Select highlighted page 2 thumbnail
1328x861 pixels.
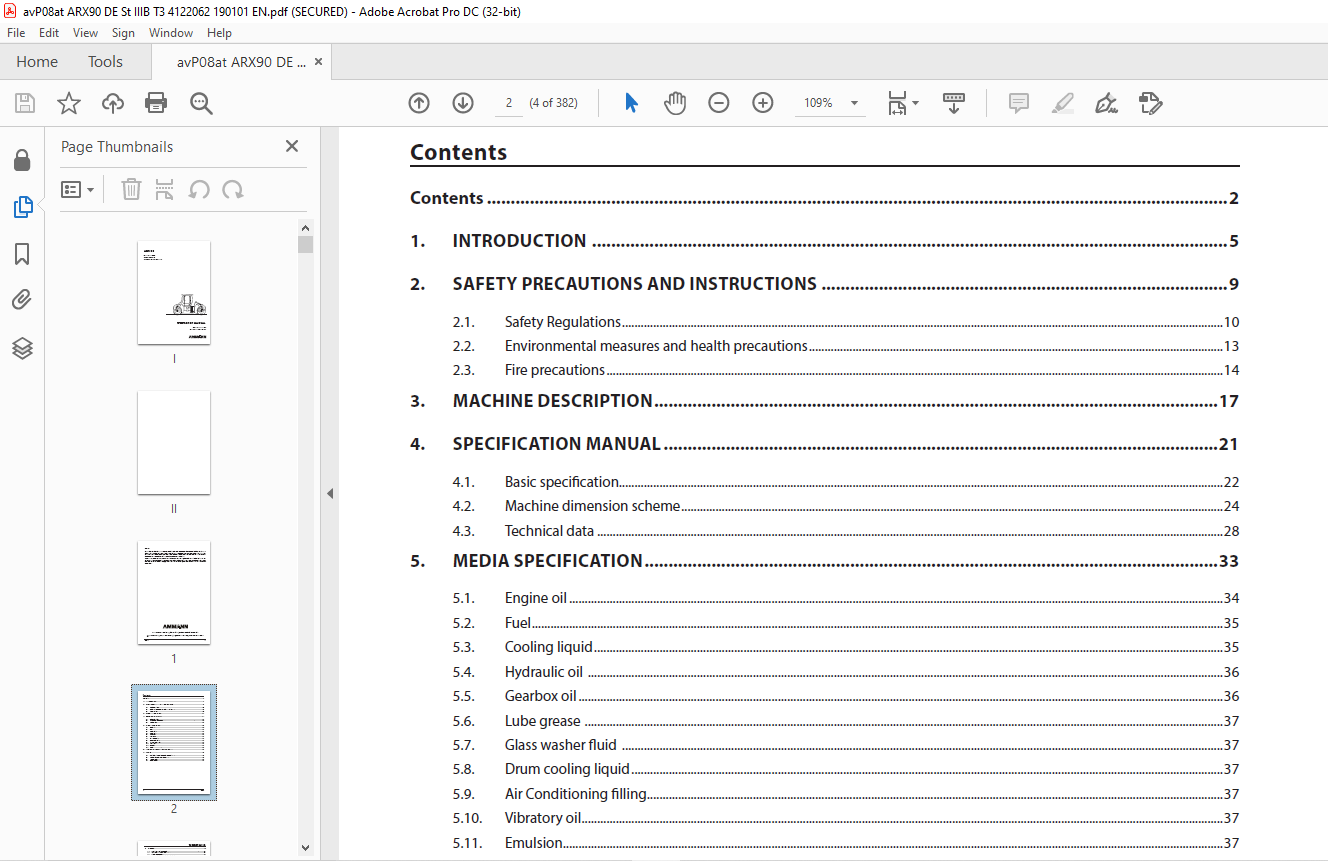point(174,742)
